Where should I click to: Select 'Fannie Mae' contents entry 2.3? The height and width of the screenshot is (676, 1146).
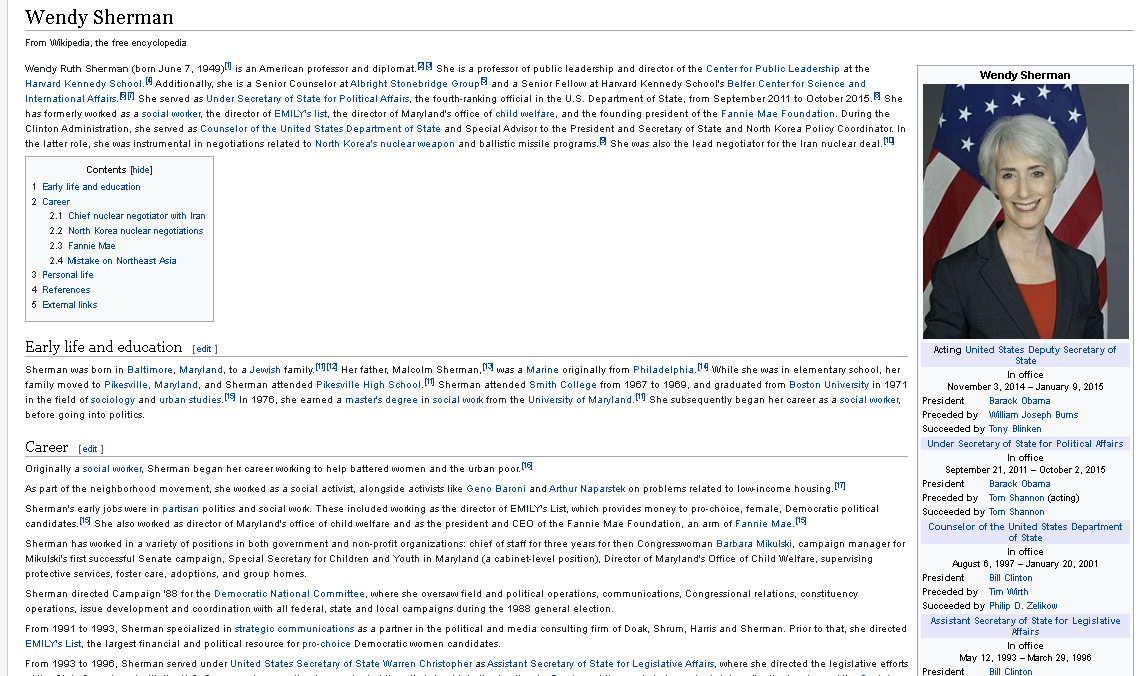[x=92, y=246]
